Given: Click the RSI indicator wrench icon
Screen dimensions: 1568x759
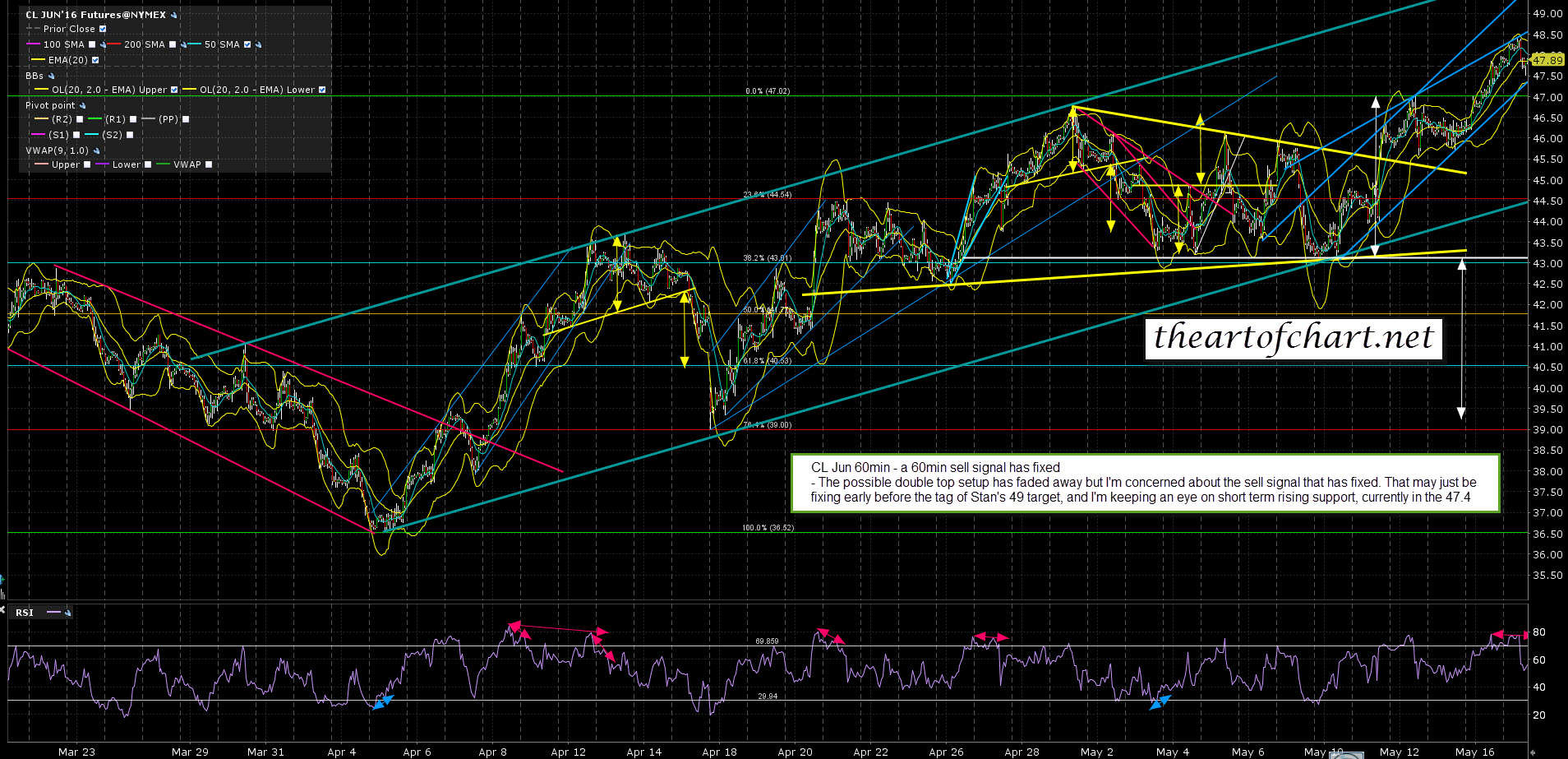Looking at the screenshot, I should 67,613.
